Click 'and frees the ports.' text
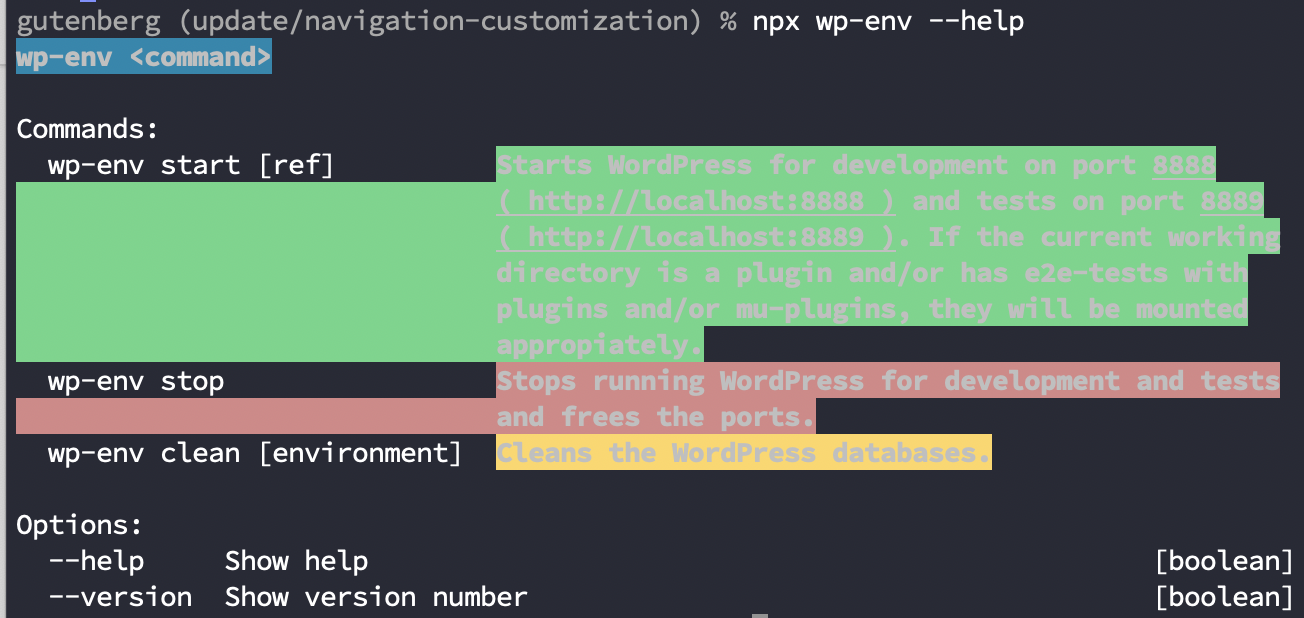The image size is (1304, 618). tap(656, 417)
